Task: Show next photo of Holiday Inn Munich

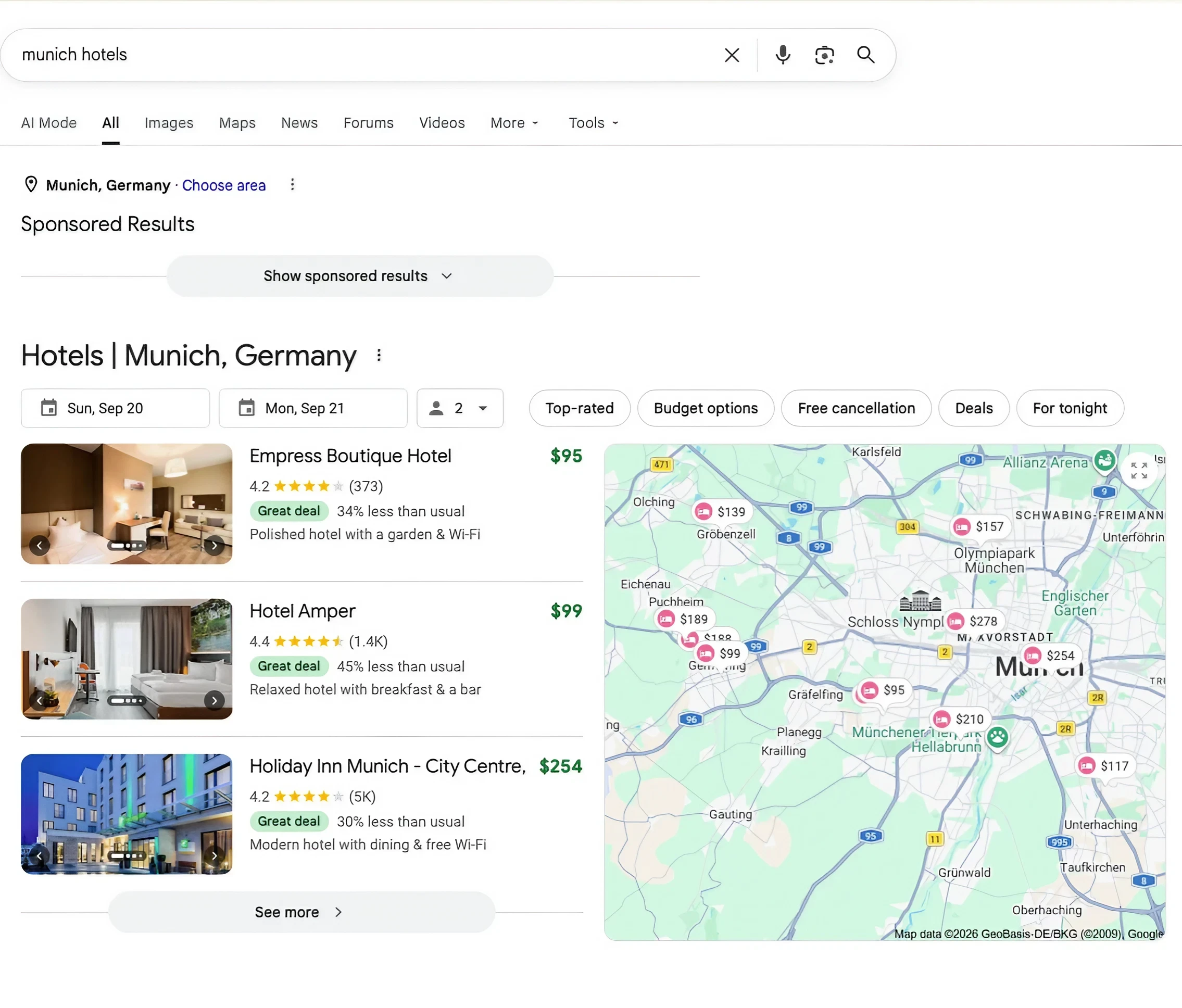Action: (x=214, y=855)
